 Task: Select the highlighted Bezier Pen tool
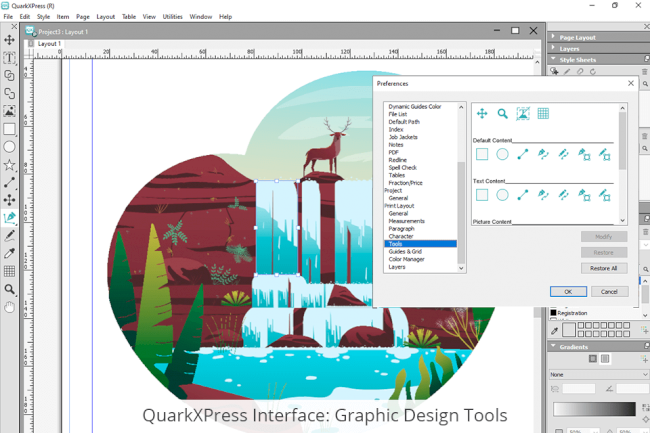(x=9, y=218)
